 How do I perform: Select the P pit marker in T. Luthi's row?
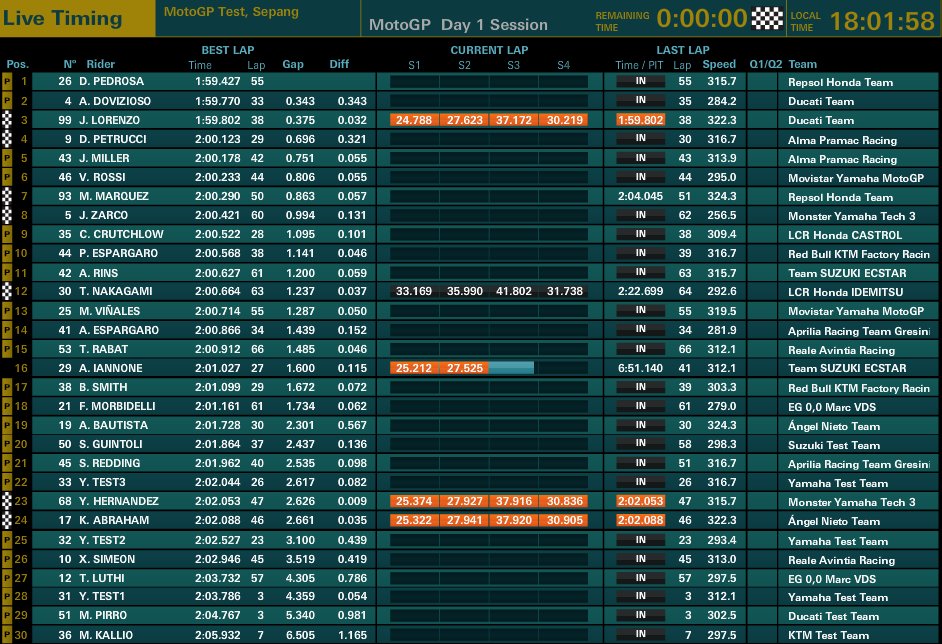(7, 578)
